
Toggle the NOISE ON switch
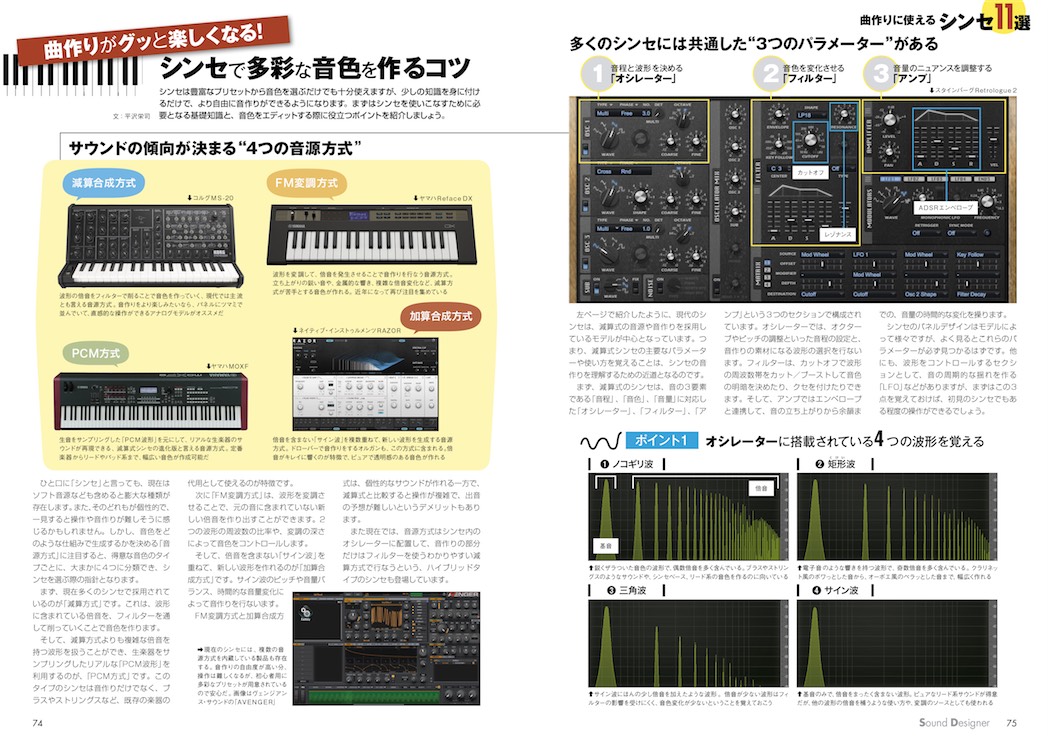pyautogui.click(x=662, y=286)
